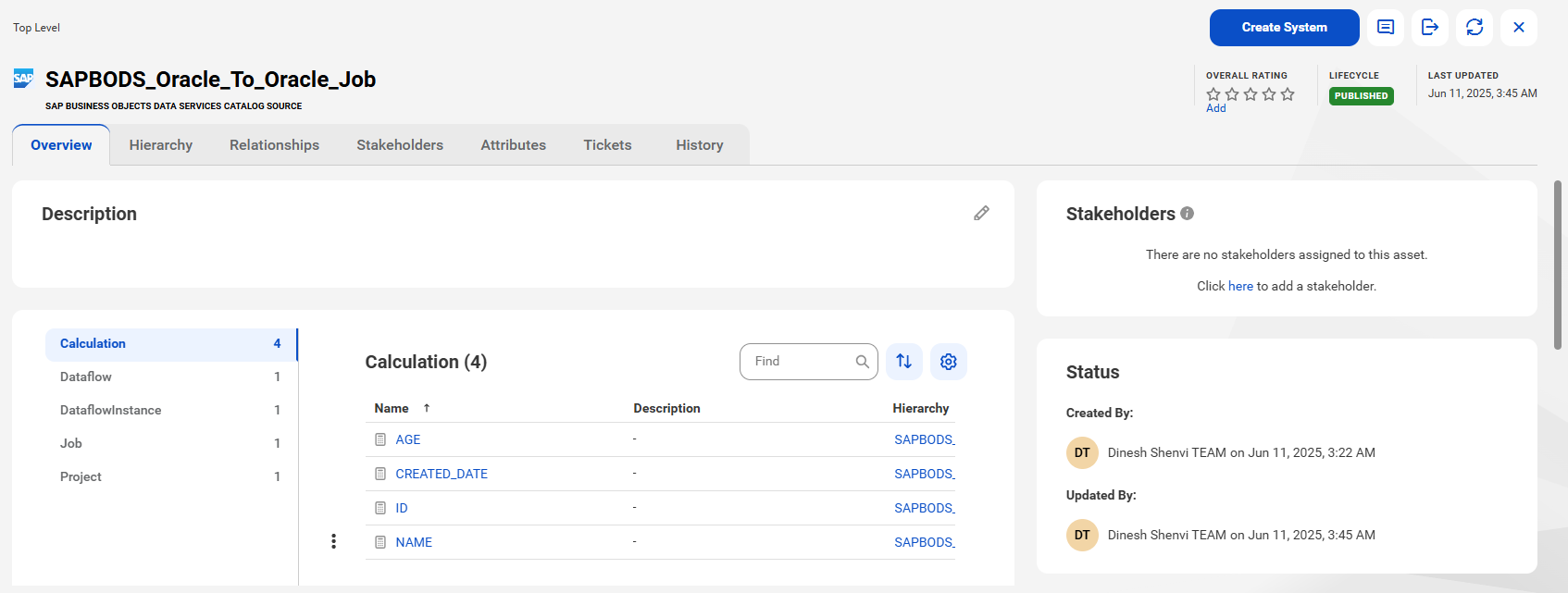This screenshot has width=1568, height=593.
Task: Click the Add rating link
Action: (1215, 108)
